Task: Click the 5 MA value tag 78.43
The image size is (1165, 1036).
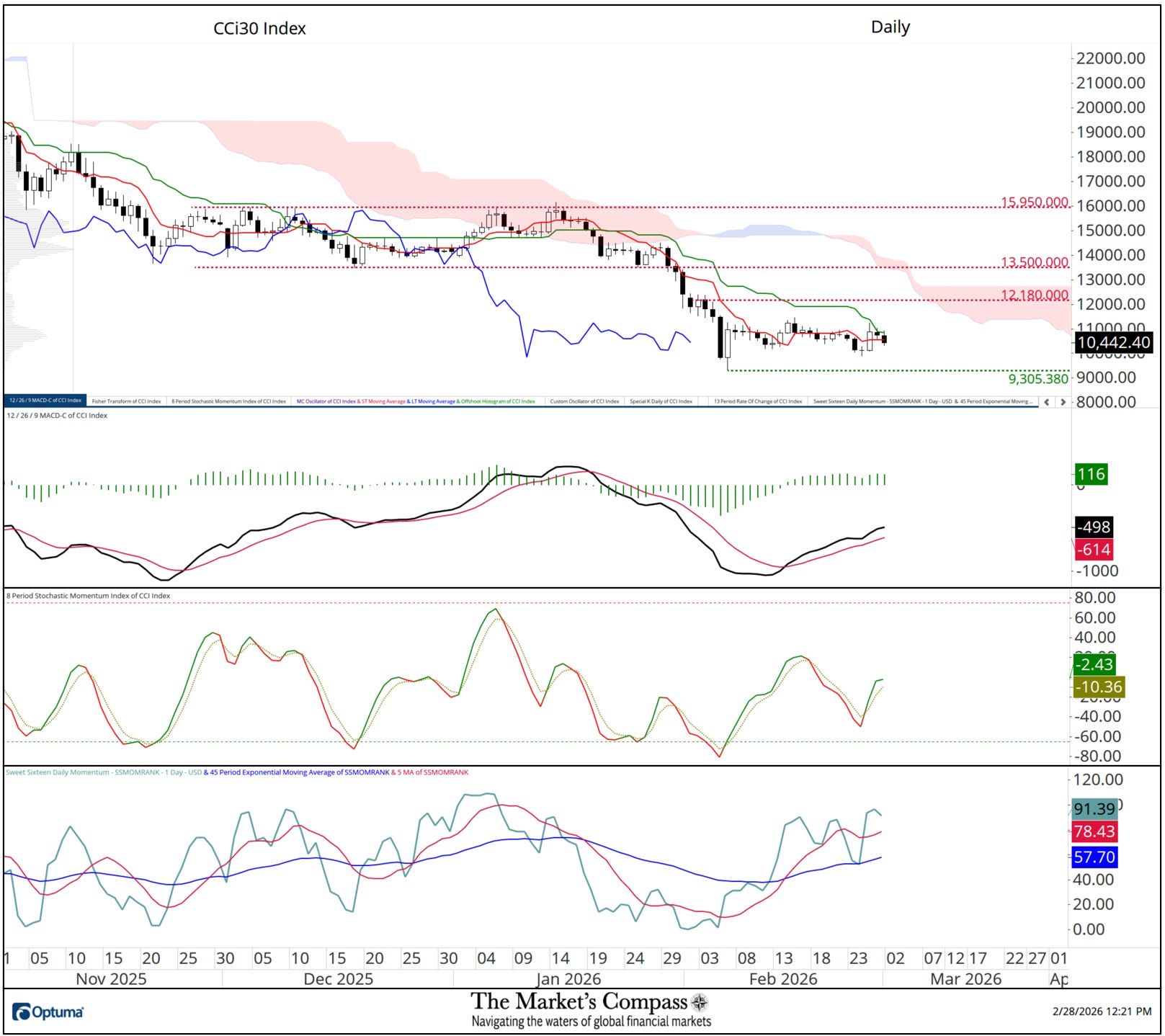Action: click(x=1094, y=831)
